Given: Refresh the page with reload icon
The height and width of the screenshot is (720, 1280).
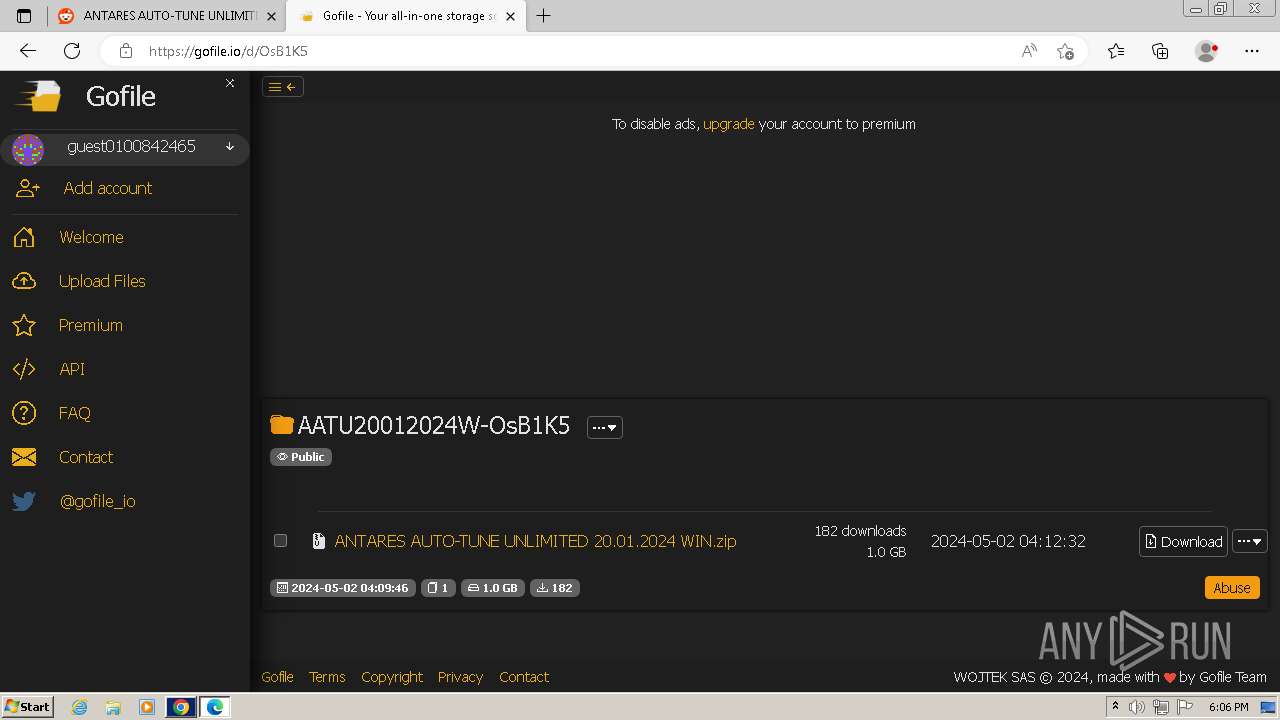Looking at the screenshot, I should click(72, 51).
